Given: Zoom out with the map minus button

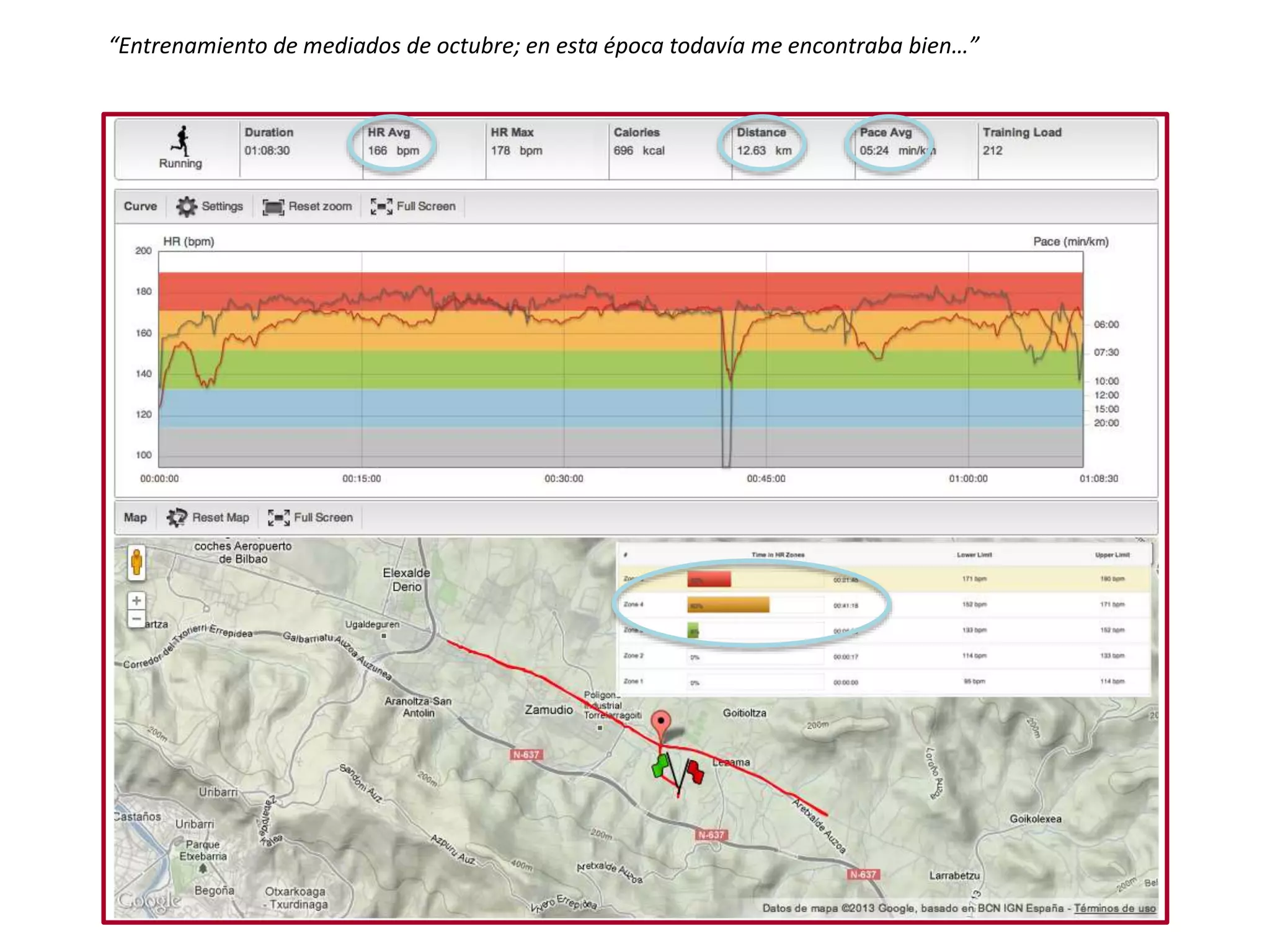Looking at the screenshot, I should pos(136,619).
